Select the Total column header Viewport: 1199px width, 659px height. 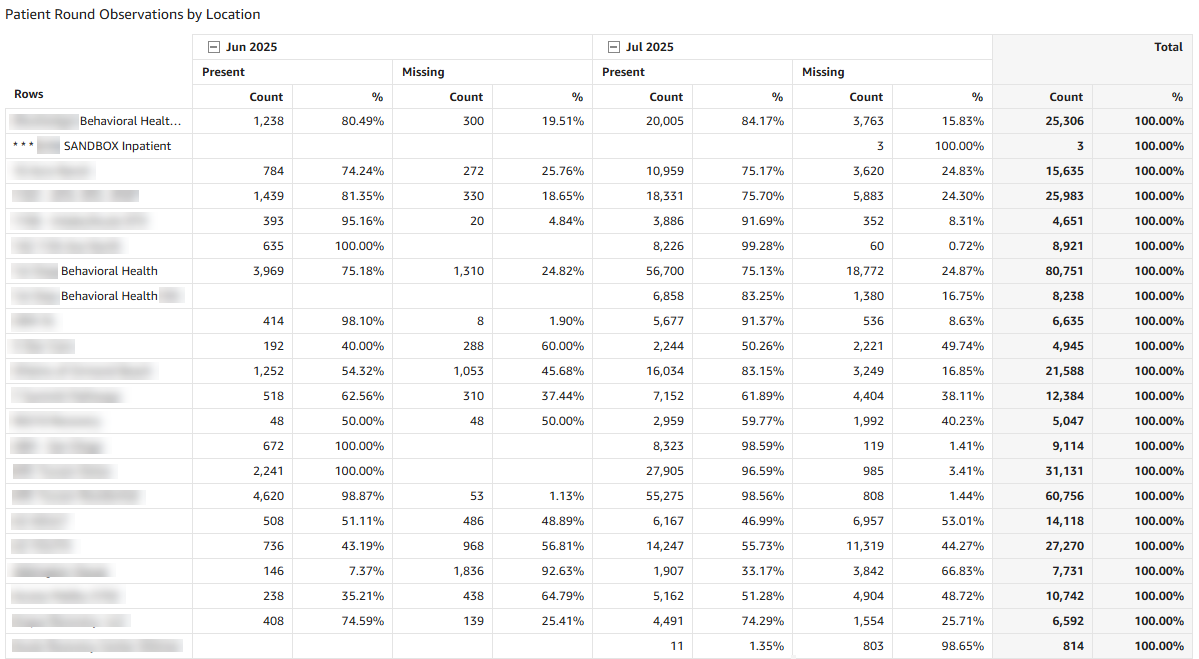(x=1167, y=47)
